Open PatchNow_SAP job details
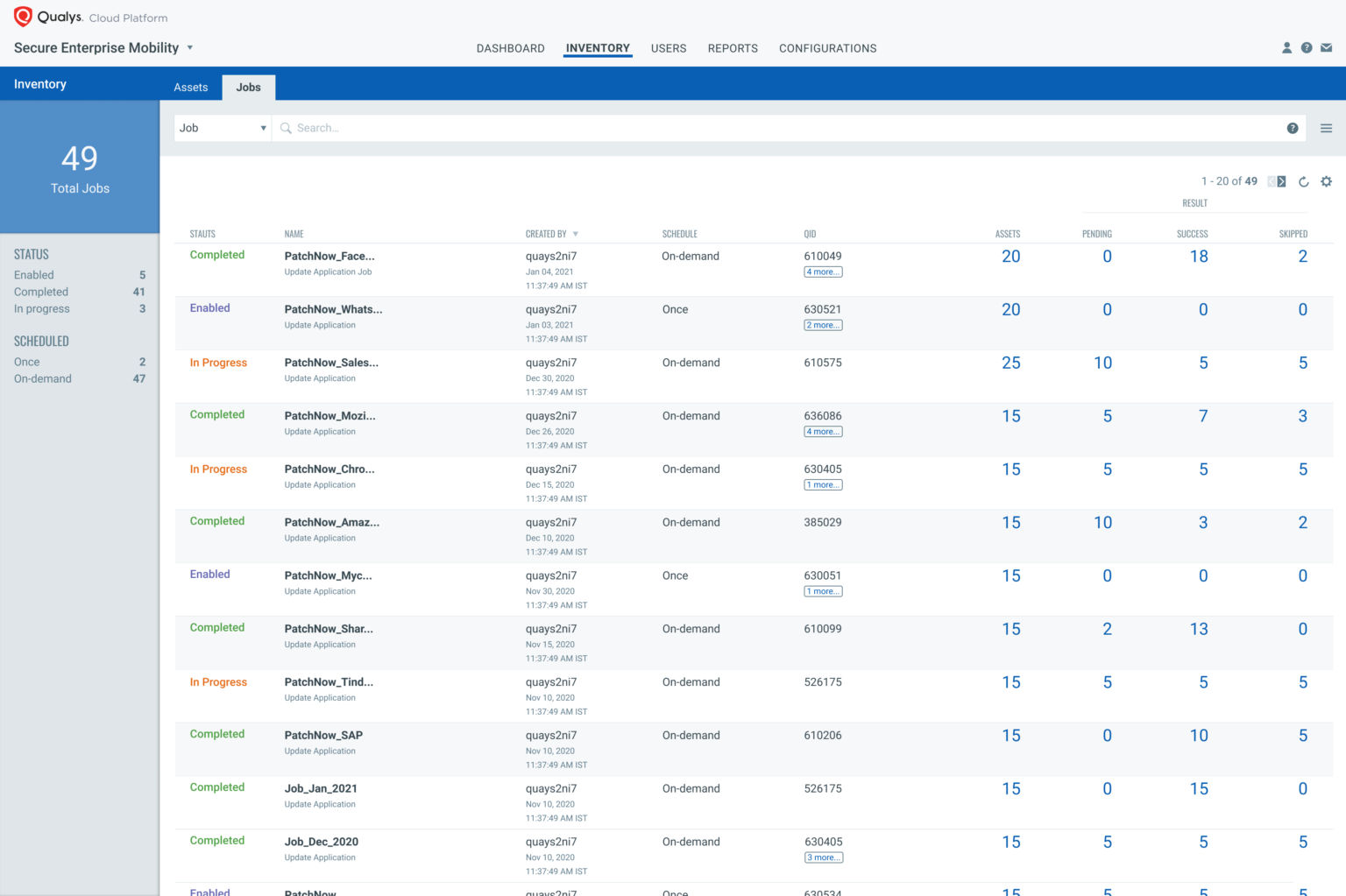This screenshot has width=1346, height=896. pos(323,735)
